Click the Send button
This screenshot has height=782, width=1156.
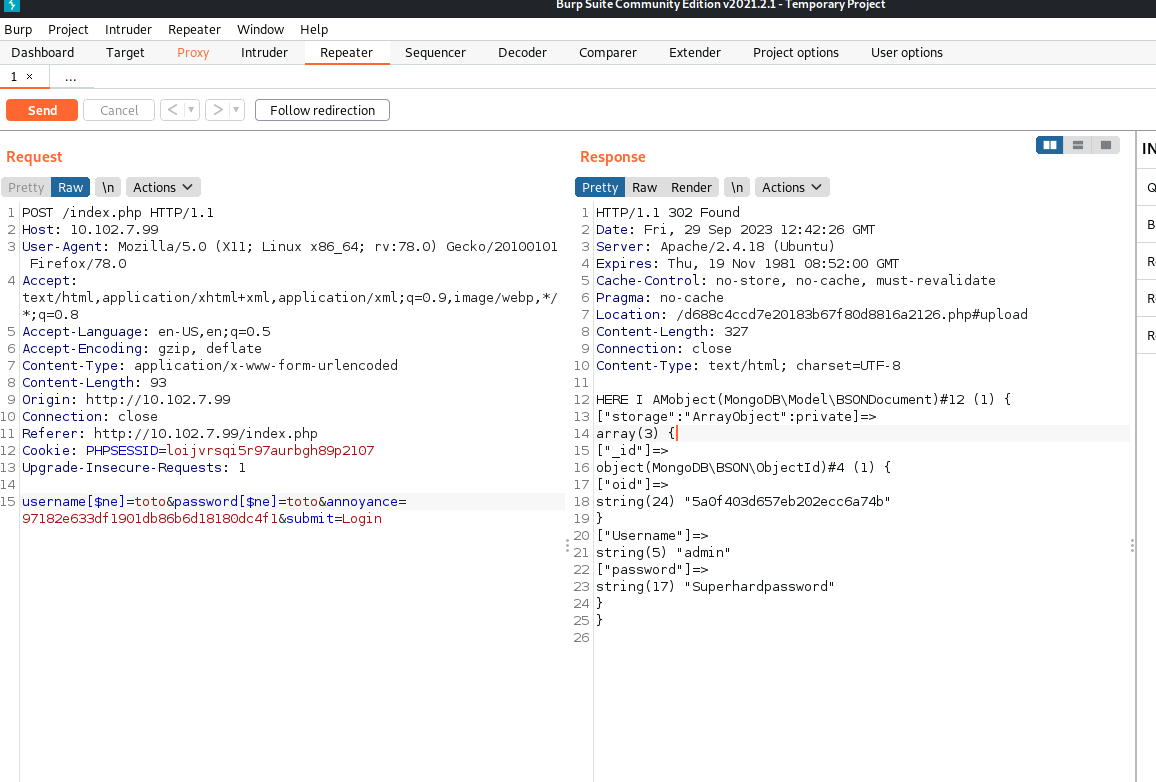point(42,110)
